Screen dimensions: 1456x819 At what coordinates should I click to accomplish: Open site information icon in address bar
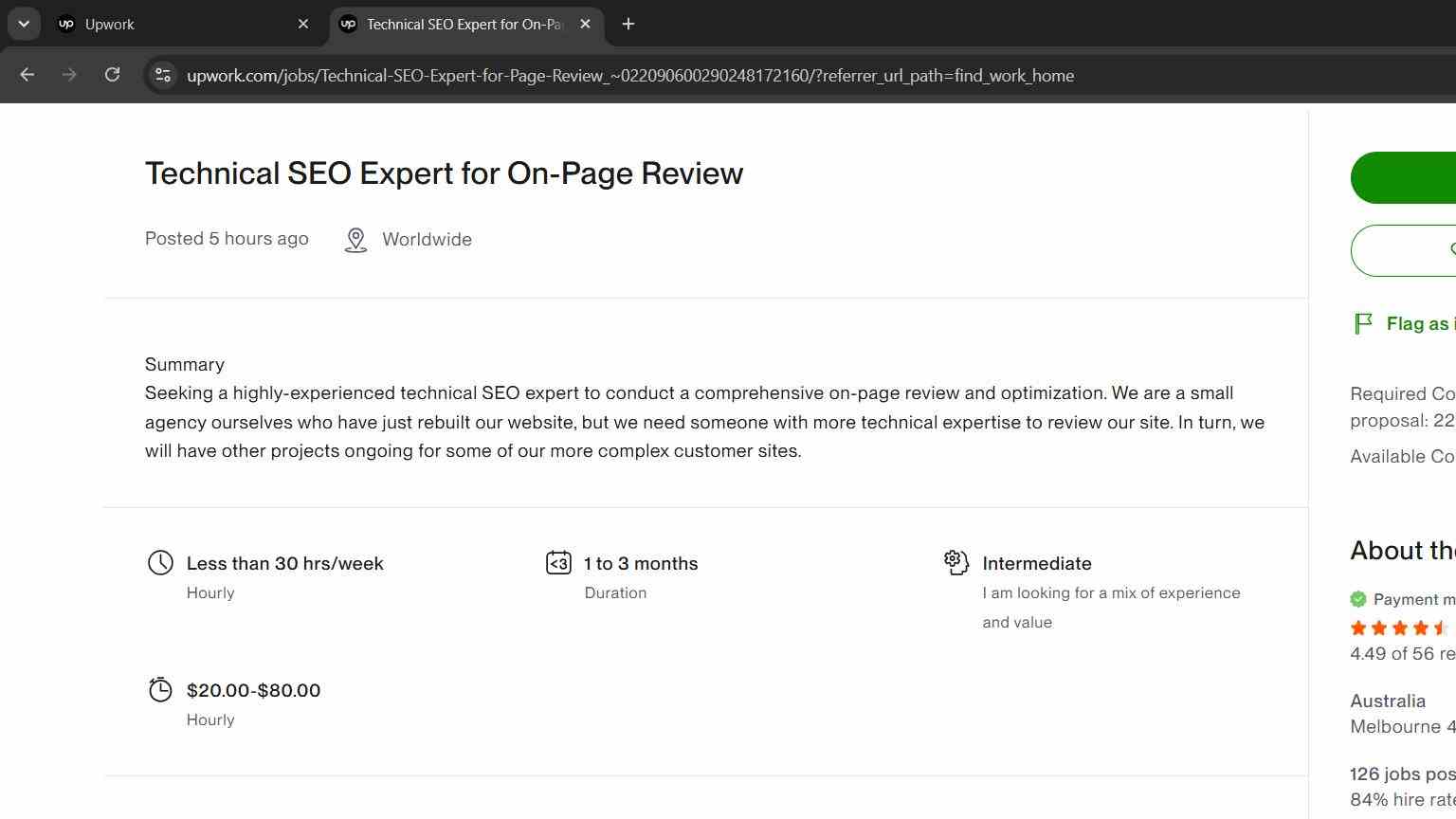(x=163, y=75)
